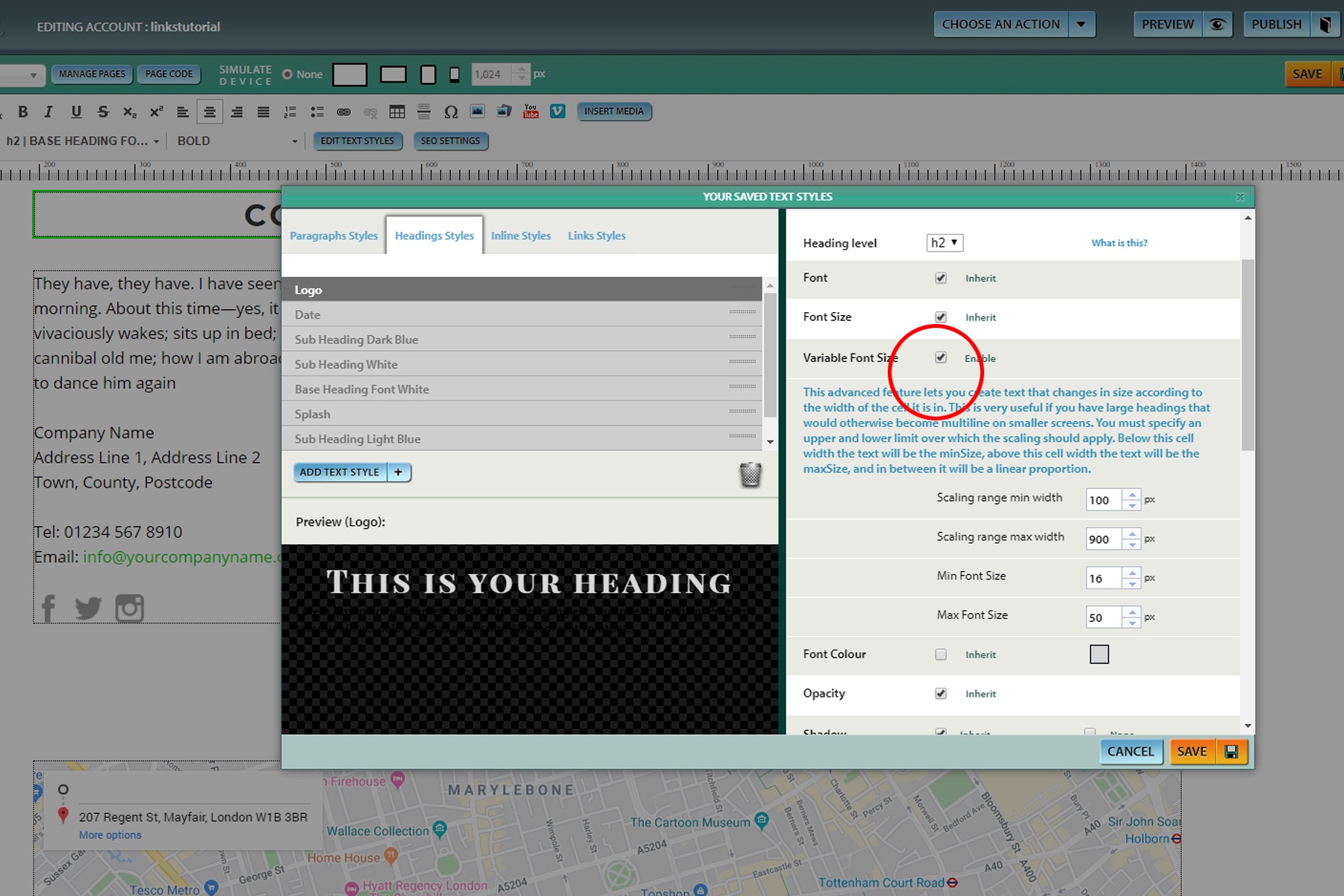Open the Paragraphs Styles tab

(334, 235)
